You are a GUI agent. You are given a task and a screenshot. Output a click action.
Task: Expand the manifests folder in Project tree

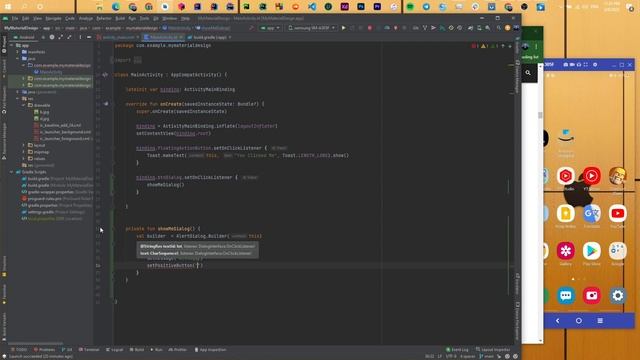point(18,52)
